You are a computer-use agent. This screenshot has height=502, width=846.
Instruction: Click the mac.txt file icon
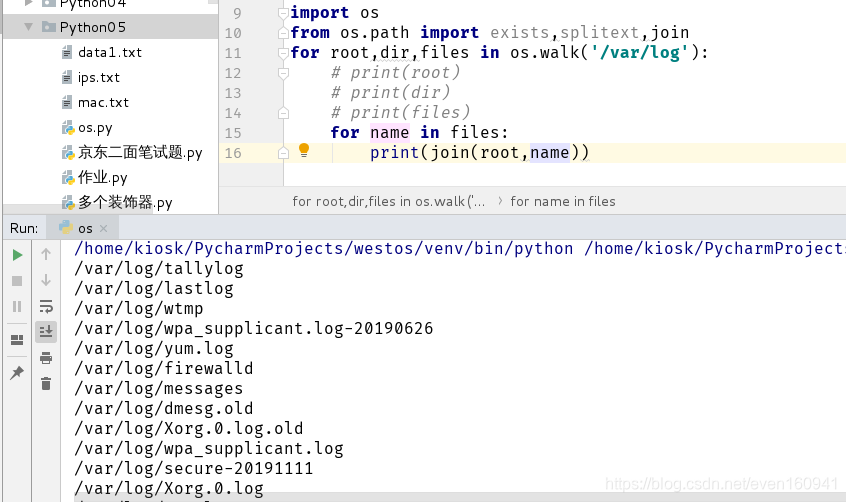[x=67, y=103]
